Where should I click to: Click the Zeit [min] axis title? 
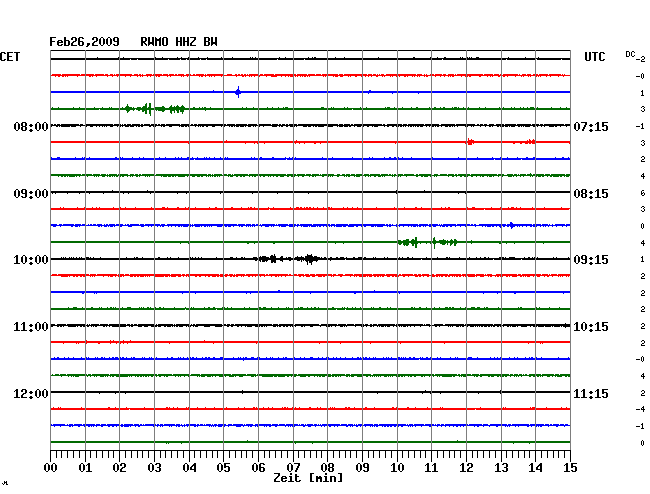pyautogui.click(x=308, y=478)
